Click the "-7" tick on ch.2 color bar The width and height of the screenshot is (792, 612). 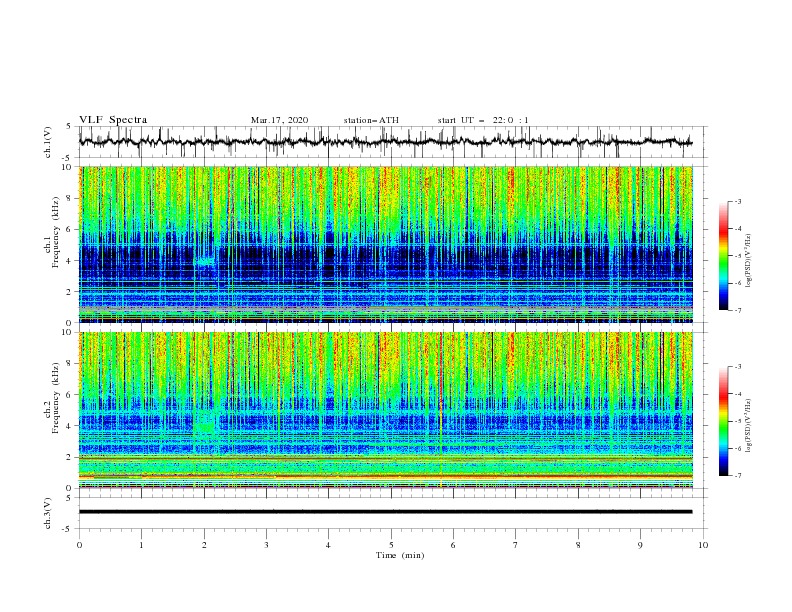click(x=738, y=476)
